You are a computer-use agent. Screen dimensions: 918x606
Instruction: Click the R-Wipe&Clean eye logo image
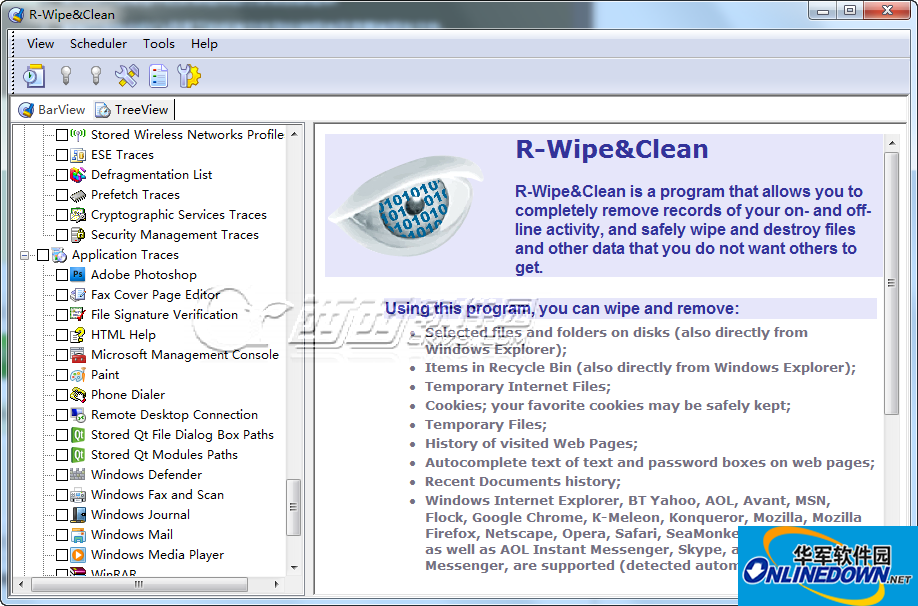(406, 205)
